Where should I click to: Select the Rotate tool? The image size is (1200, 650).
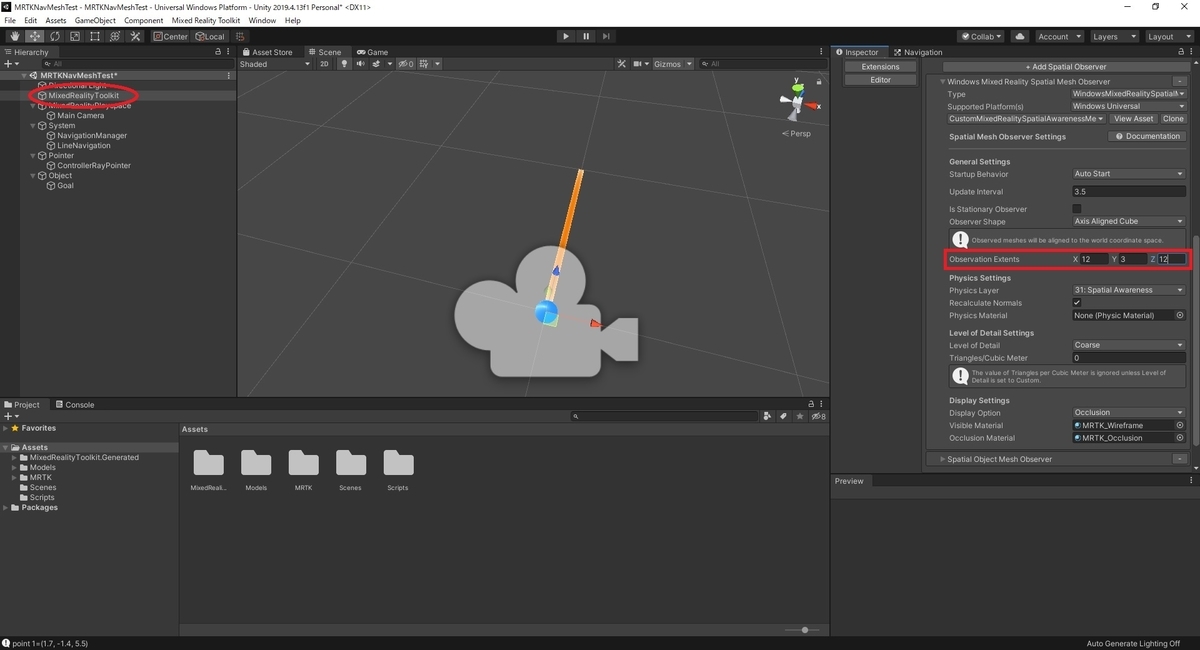click(55, 36)
